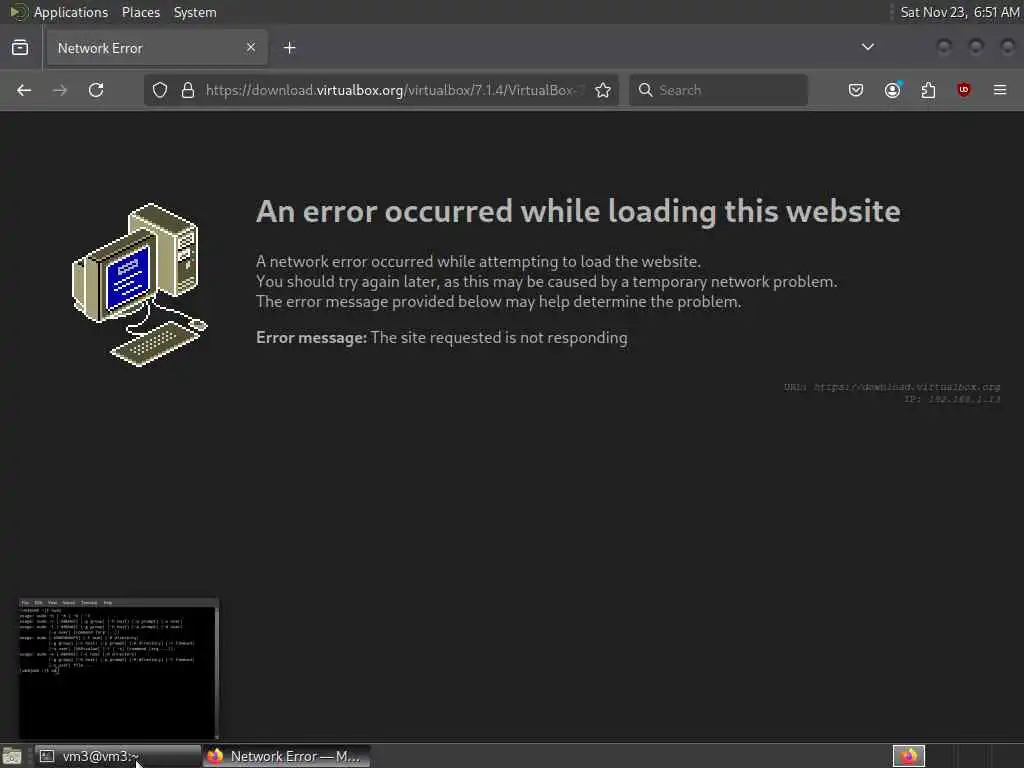Focus the Search input field

[x=718, y=90]
